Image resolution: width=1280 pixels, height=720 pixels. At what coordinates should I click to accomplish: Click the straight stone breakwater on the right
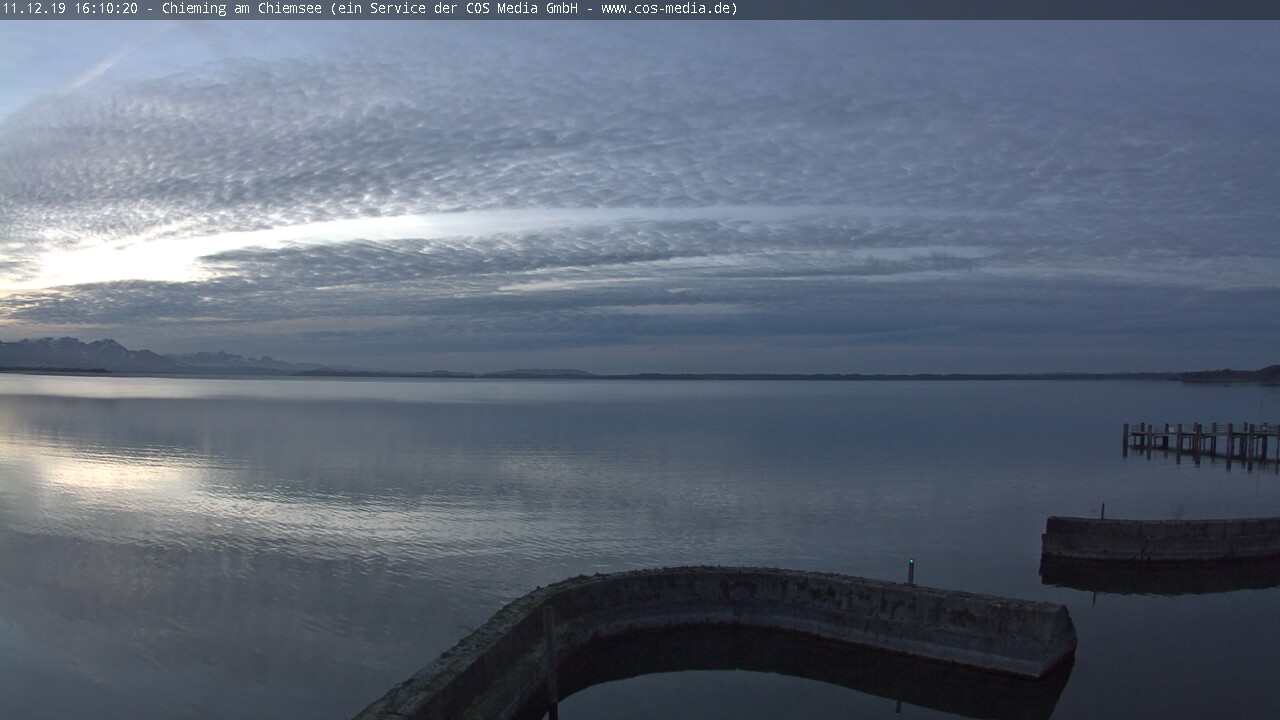click(x=1160, y=537)
